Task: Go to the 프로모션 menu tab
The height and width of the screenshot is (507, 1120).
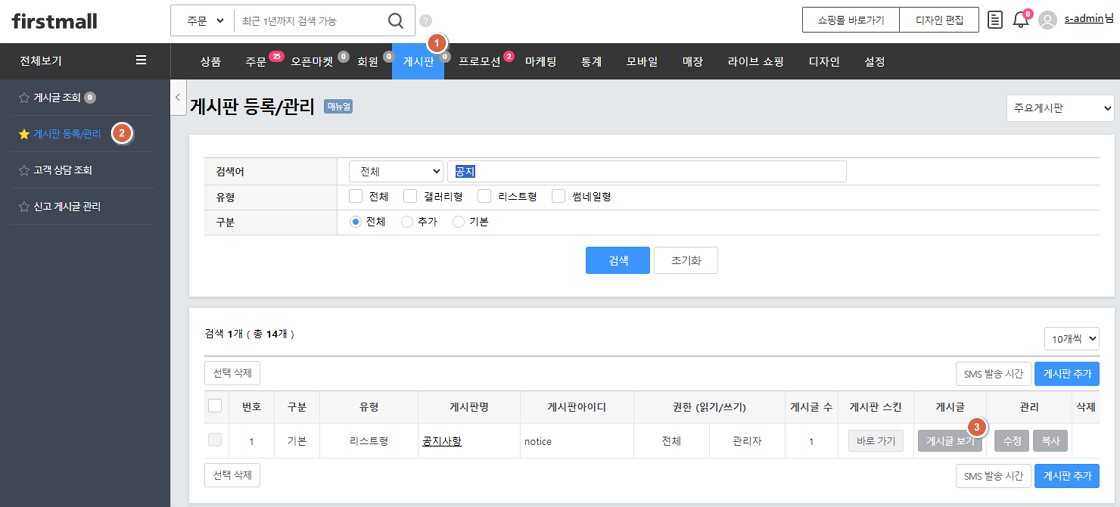Action: [x=479, y=62]
